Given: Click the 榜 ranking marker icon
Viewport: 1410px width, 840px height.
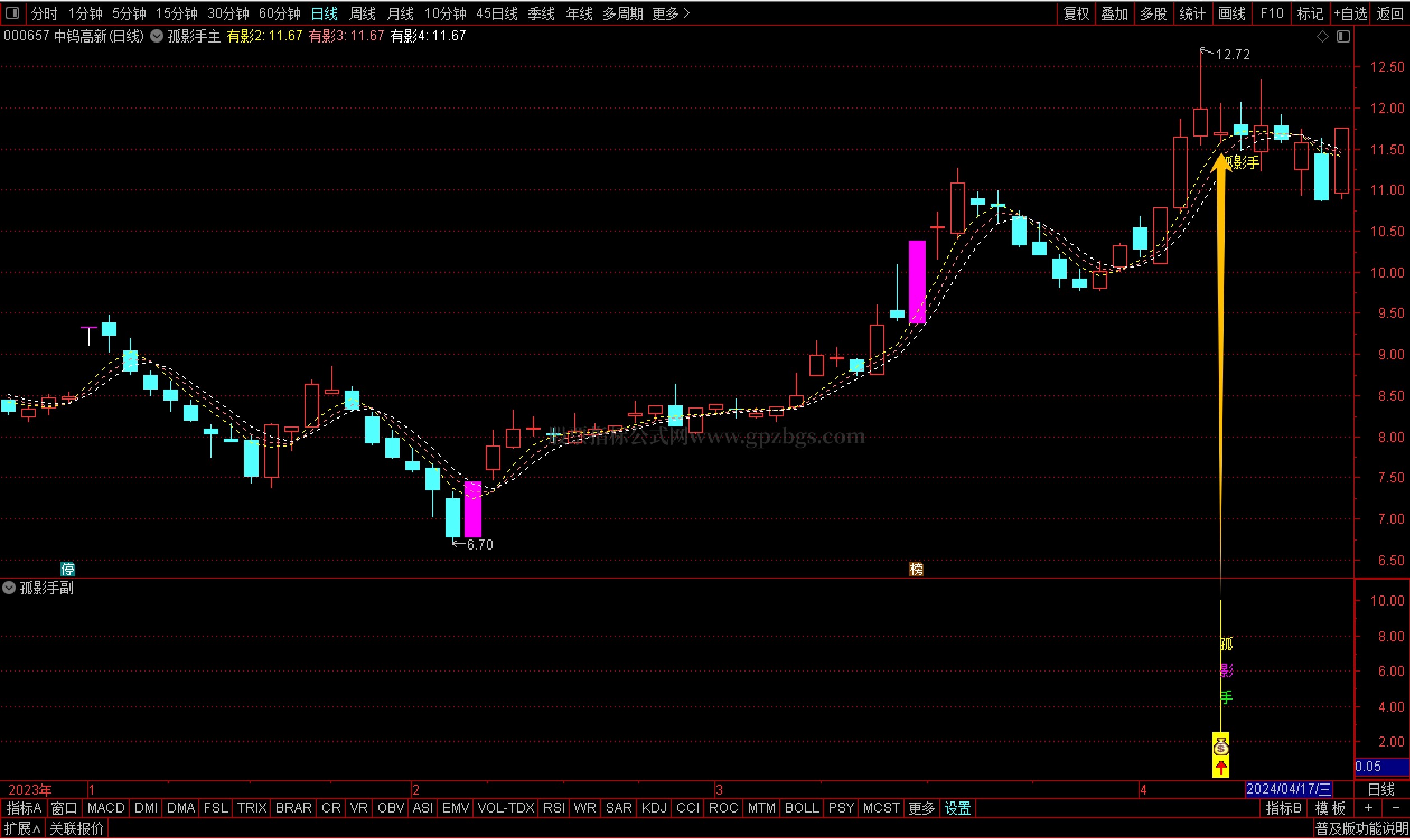Looking at the screenshot, I should [916, 569].
